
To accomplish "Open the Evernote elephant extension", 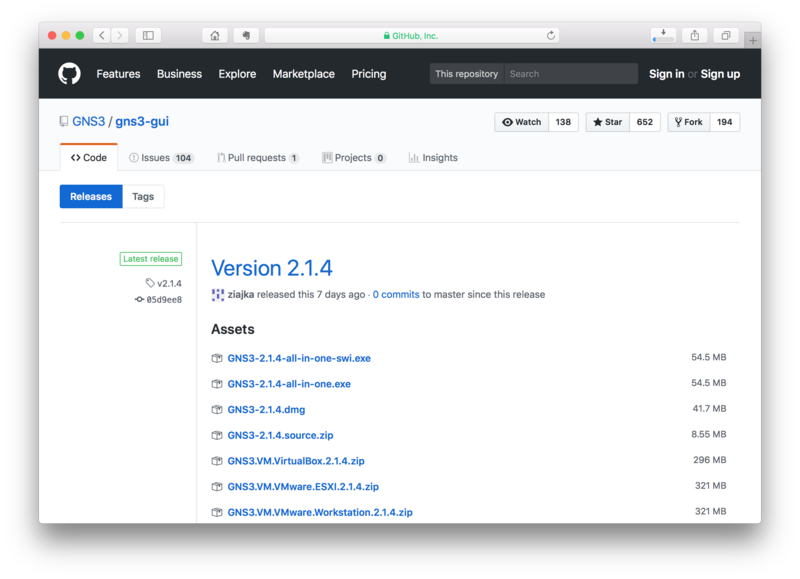I will tap(246, 35).
